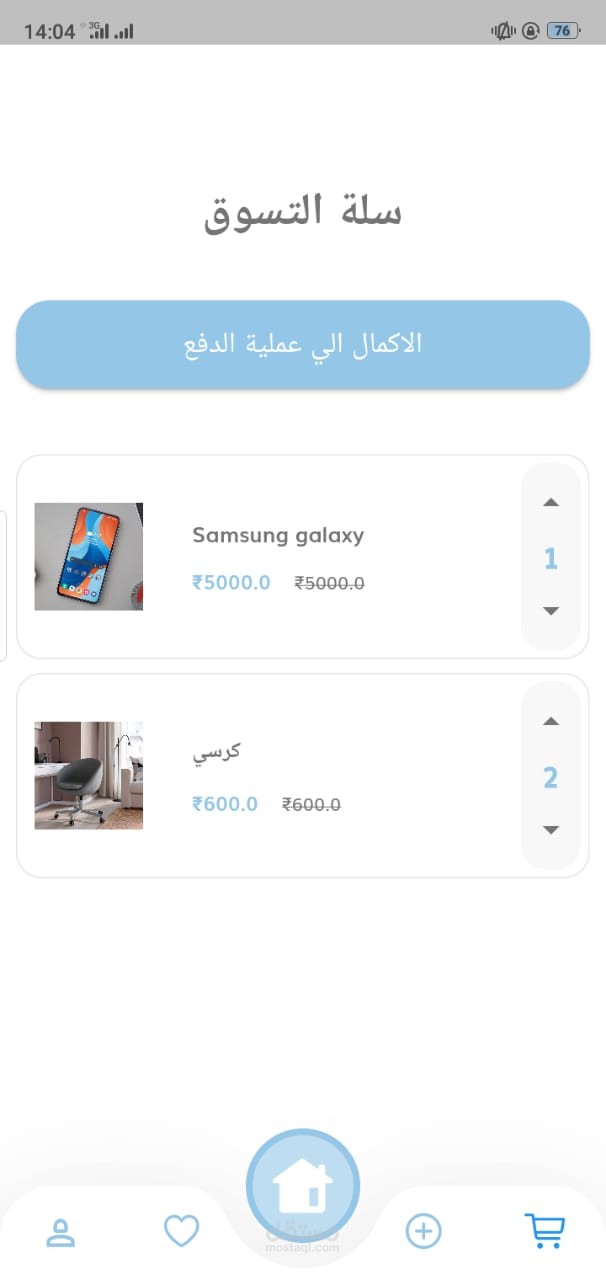Image resolution: width=606 pixels, height=1280 pixels.
Task: Tap the battery indicator in status bar
Action: click(562, 31)
